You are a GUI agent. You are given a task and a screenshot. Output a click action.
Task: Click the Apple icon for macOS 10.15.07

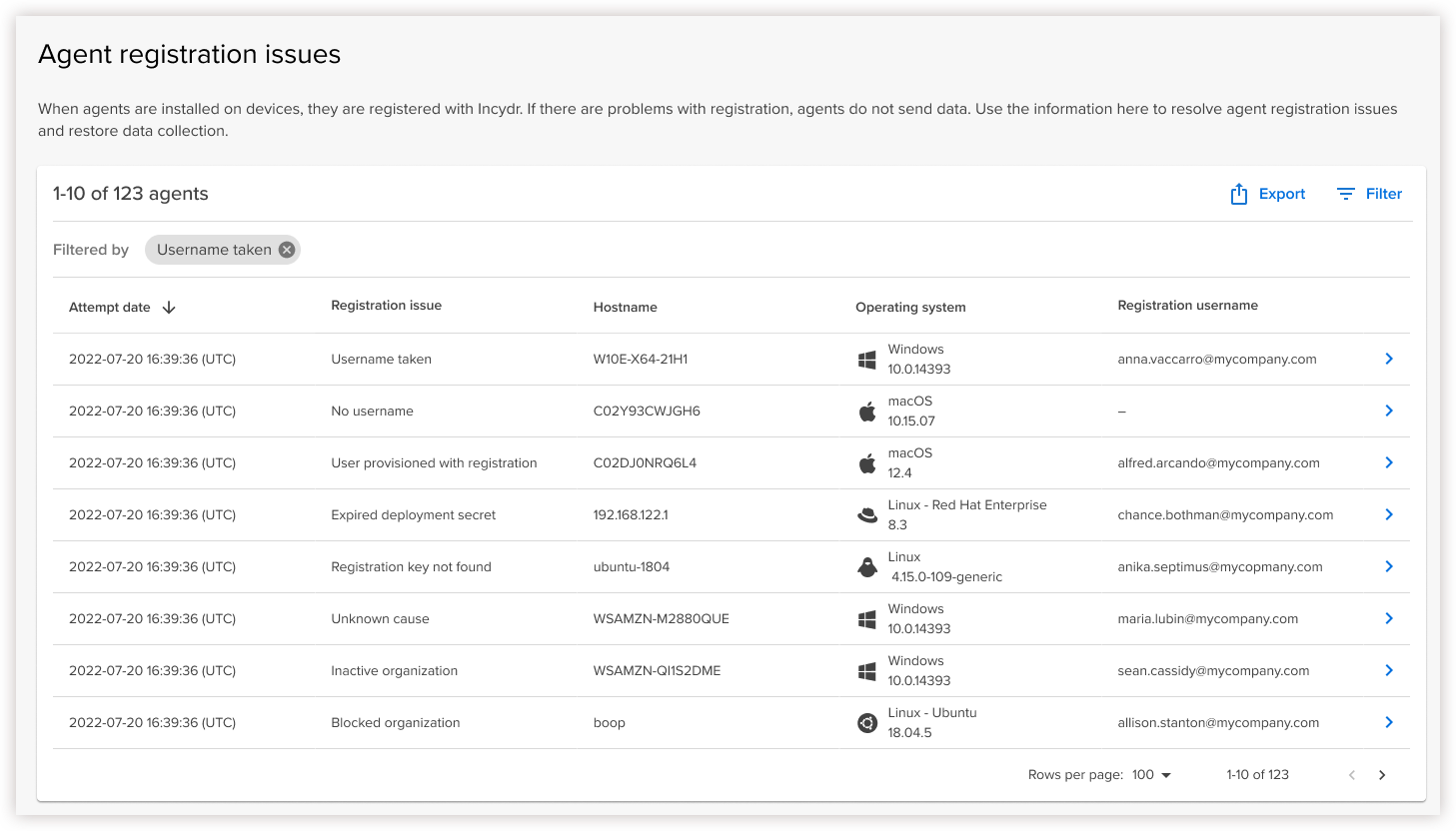[867, 412]
